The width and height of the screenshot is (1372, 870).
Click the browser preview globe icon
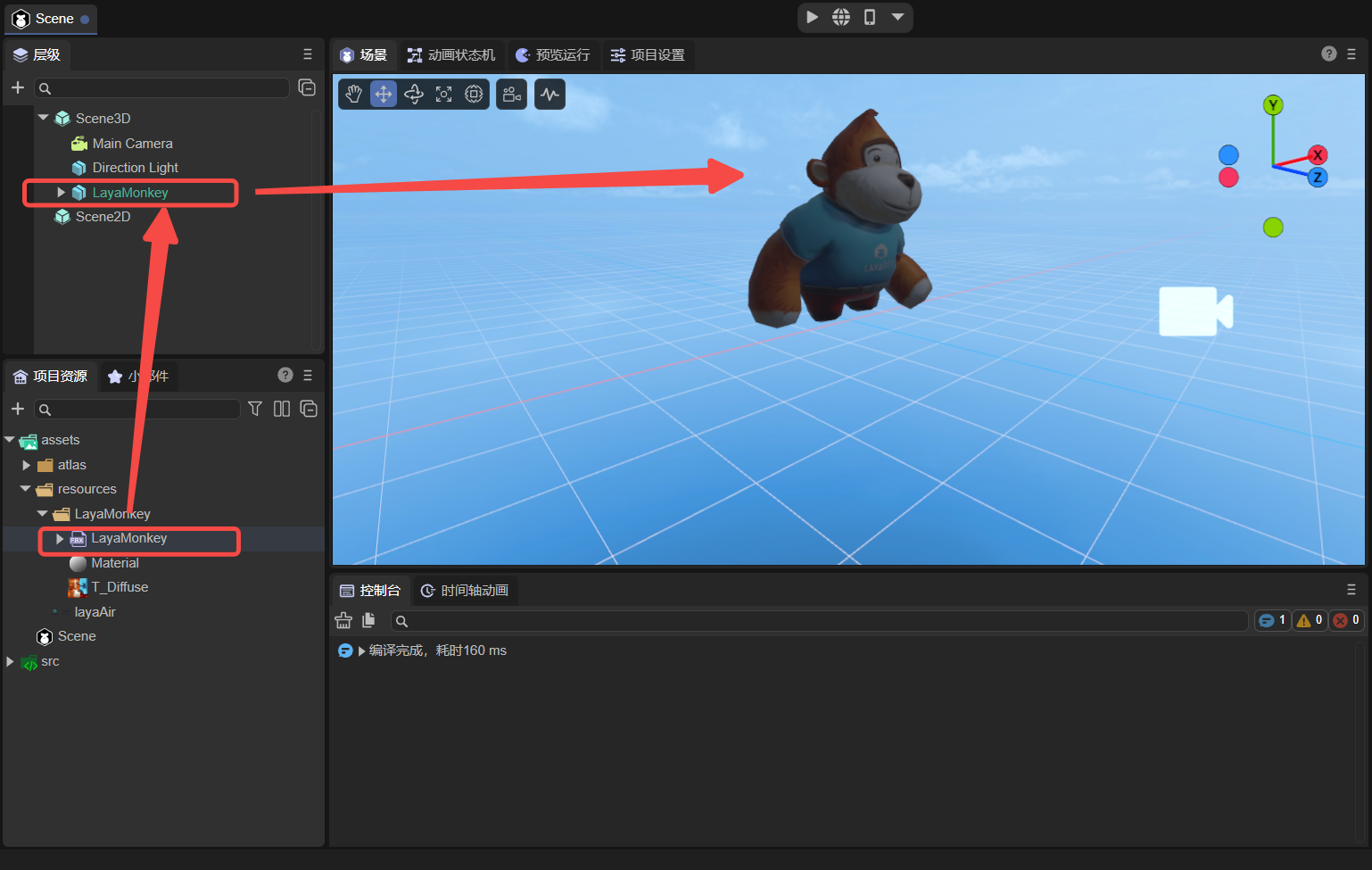tap(841, 17)
